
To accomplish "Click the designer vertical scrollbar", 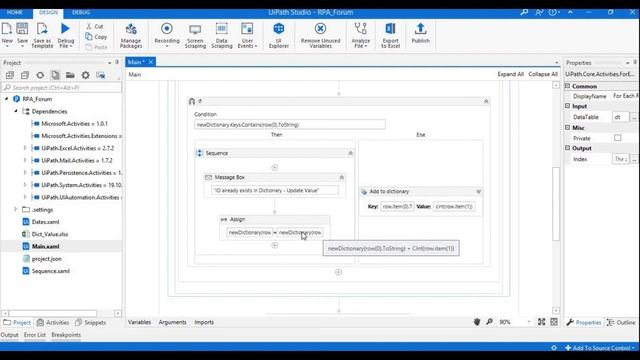I will coord(556,203).
